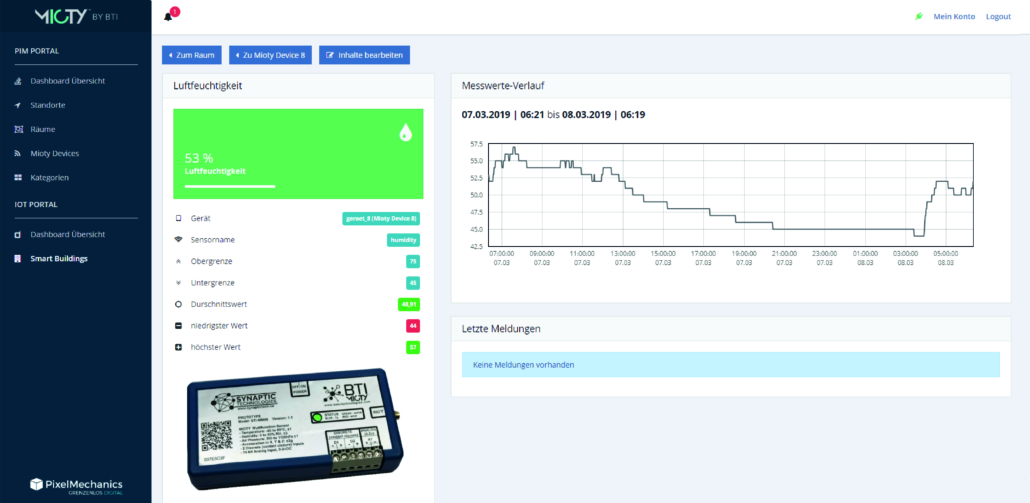The height and width of the screenshot is (503, 1030).
Task: Click the Inhalte bearbeiten button
Action: pyautogui.click(x=364, y=55)
